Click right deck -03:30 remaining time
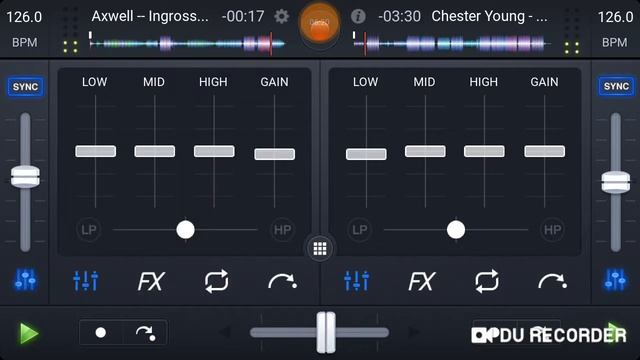 point(399,17)
